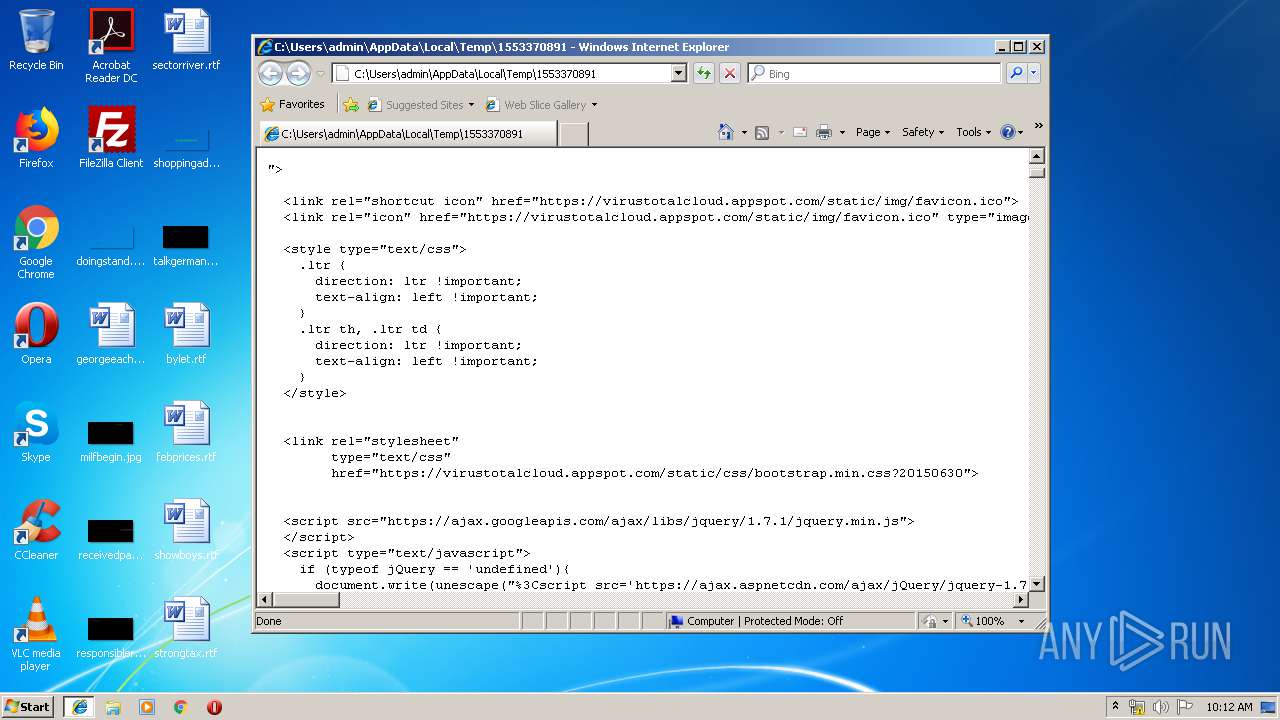Screen dimensions: 1280x720
Task: Select the bylet.rtf desktop file
Action: [x=186, y=334]
